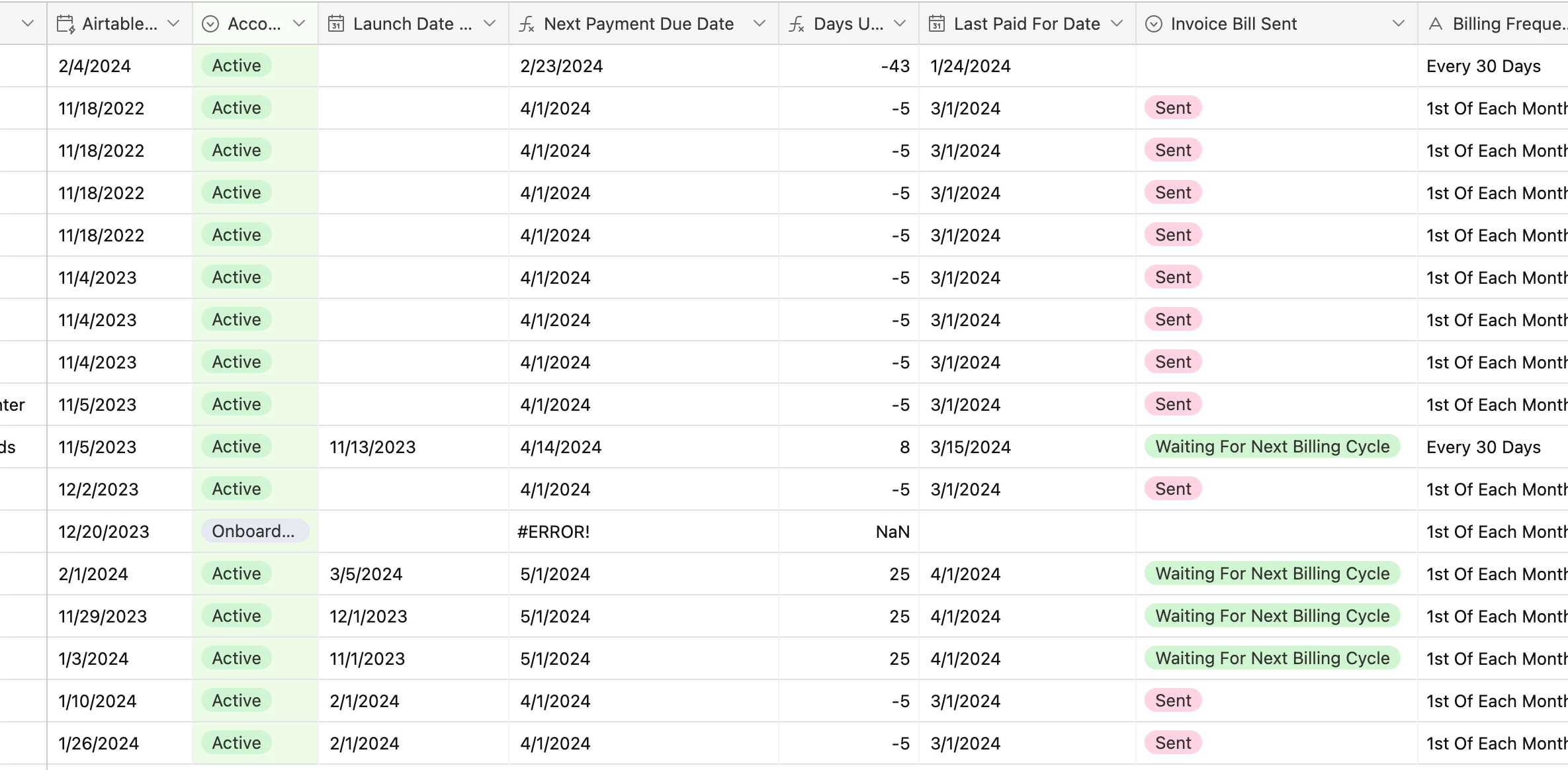Open the Invoice Bill Sent column dropdown
Viewport: 1568px width, 770px height.
tap(1398, 24)
